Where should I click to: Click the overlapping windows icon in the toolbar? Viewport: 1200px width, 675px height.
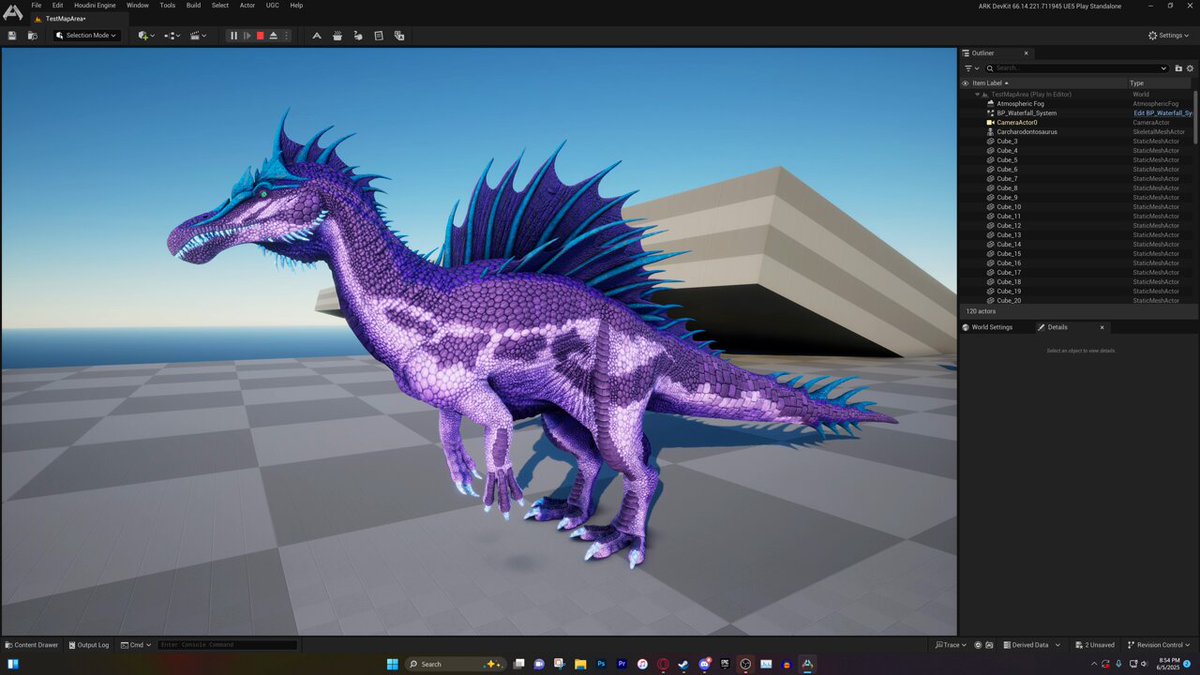(399, 35)
